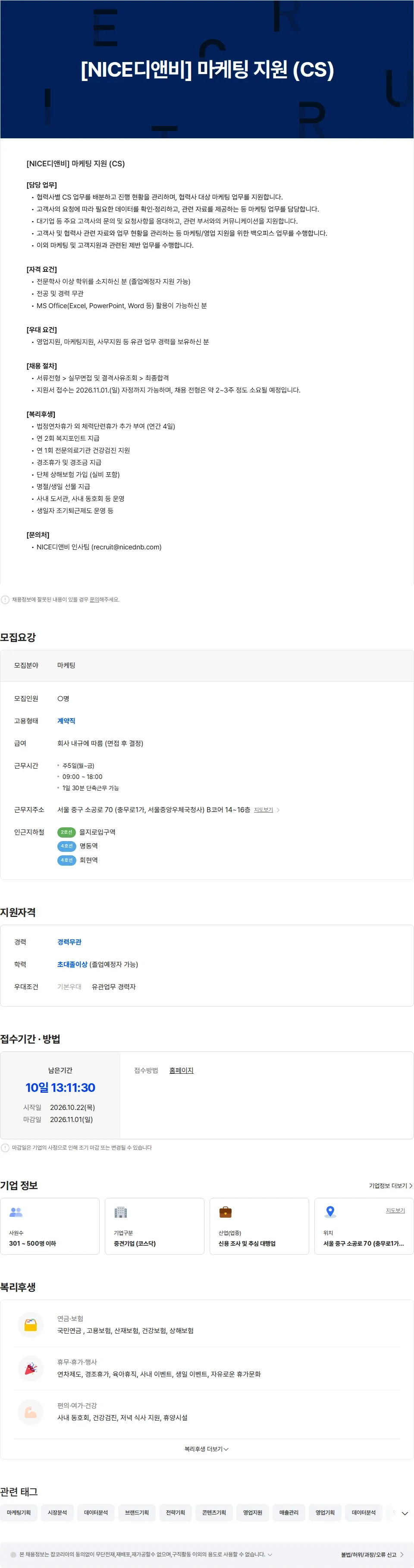Open 지도보기 link in the 위치 card
Screen dimensions: 414x1568
395,1210
